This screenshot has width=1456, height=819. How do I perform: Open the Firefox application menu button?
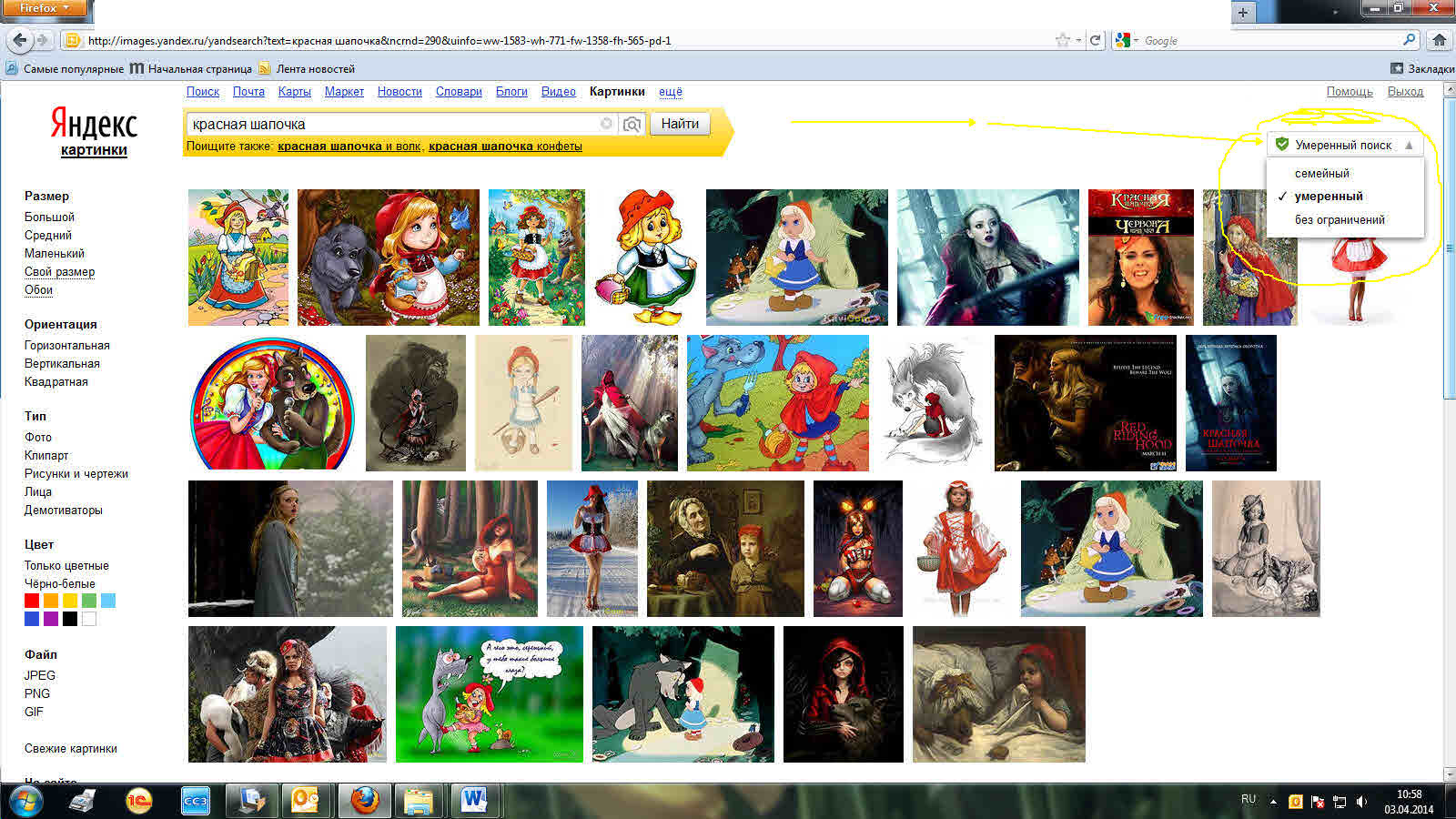pyautogui.click(x=44, y=8)
